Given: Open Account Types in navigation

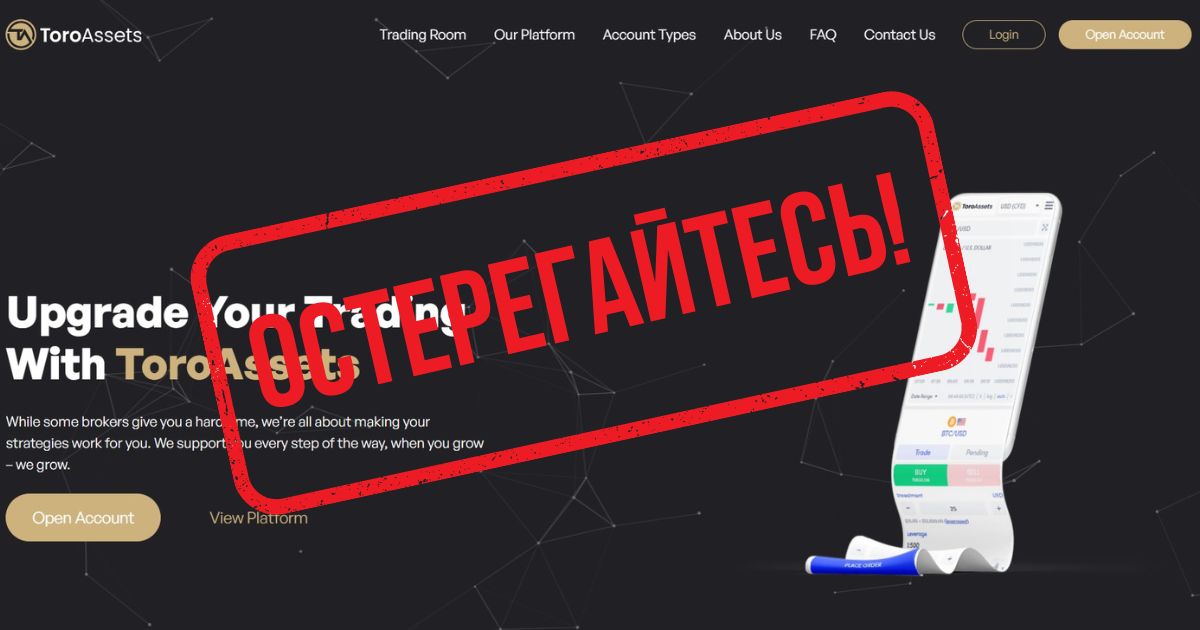Looking at the screenshot, I should (x=649, y=35).
